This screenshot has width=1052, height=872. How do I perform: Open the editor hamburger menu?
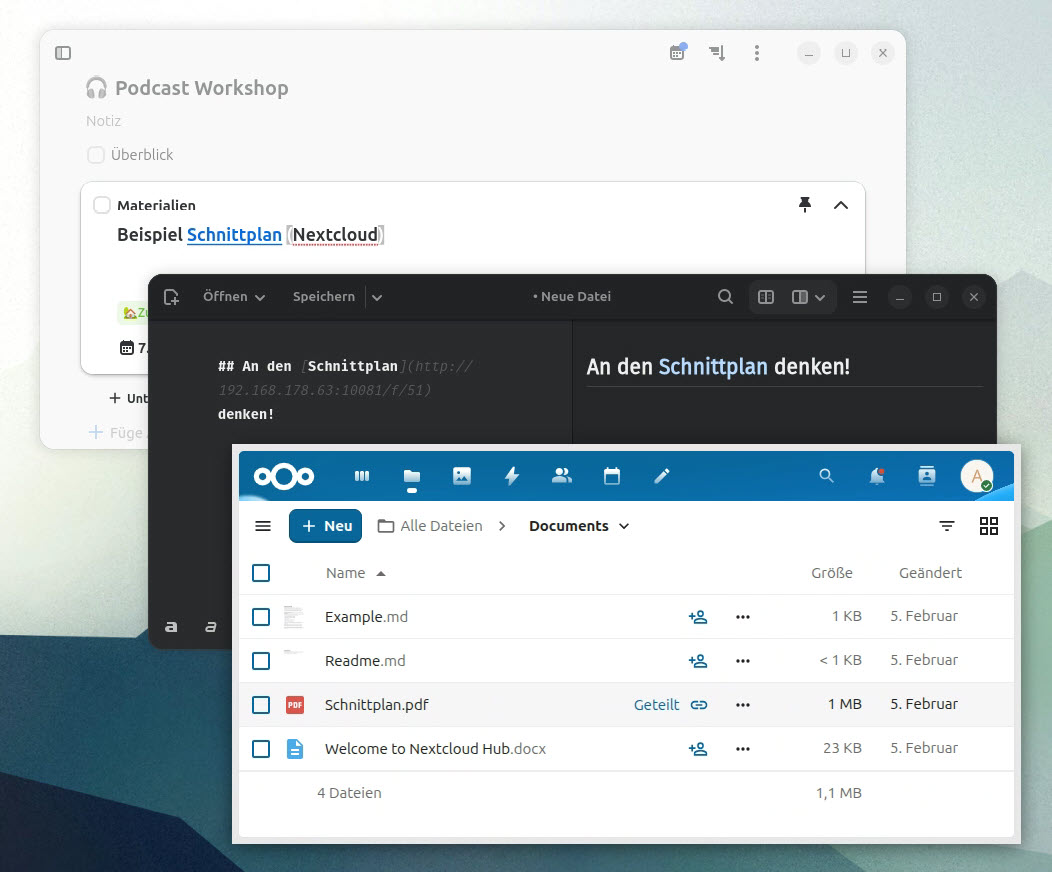[x=859, y=297]
